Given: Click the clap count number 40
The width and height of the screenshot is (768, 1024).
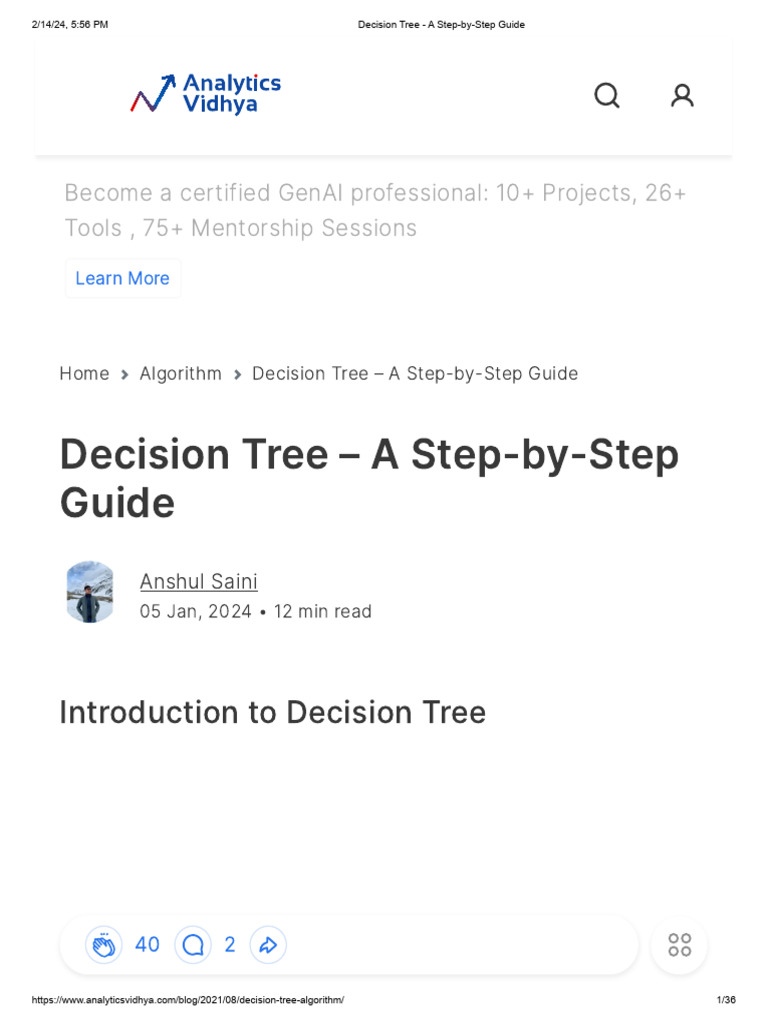Looking at the screenshot, I should click(147, 945).
